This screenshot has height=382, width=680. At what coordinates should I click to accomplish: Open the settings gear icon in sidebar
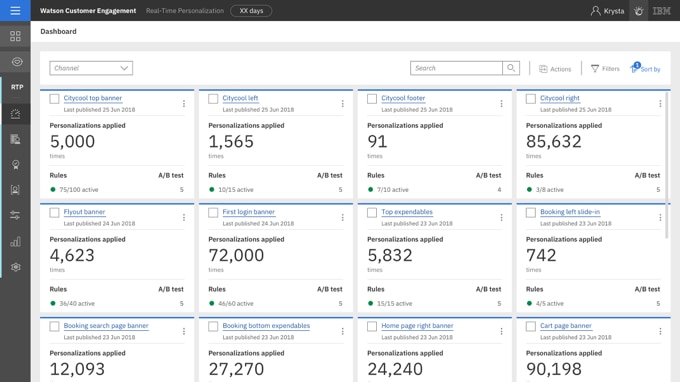click(x=16, y=267)
